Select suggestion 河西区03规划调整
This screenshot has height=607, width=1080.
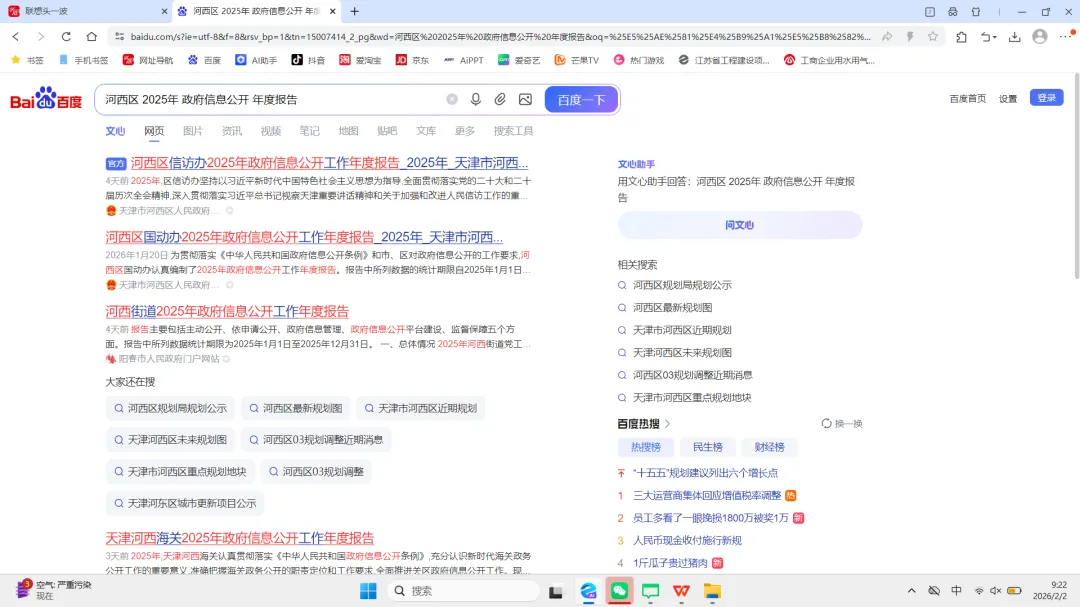[x=316, y=471]
